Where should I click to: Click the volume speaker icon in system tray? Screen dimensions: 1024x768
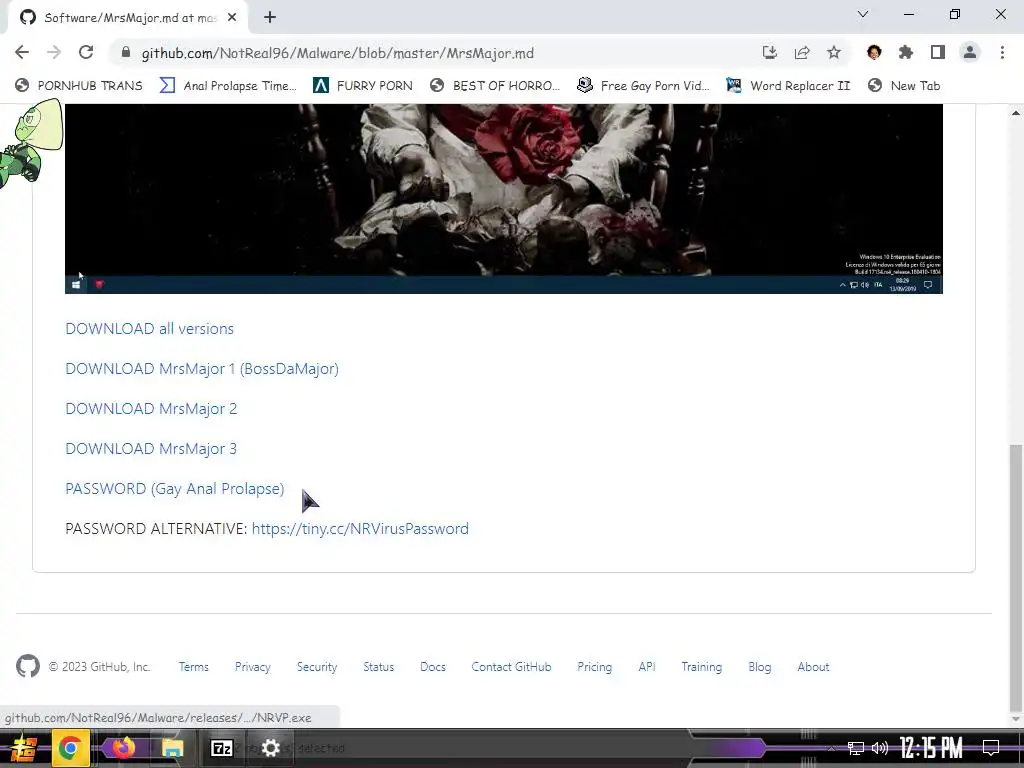pyautogui.click(x=880, y=748)
